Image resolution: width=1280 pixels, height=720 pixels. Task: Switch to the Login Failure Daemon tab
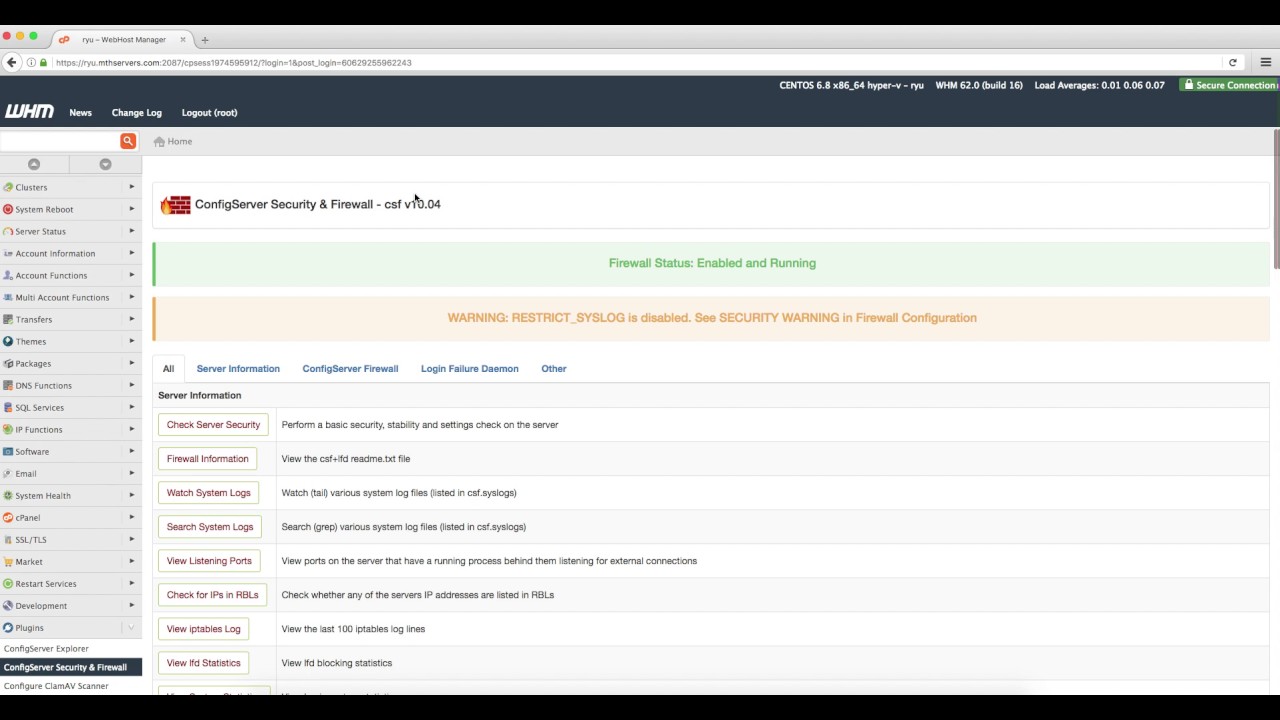point(469,368)
